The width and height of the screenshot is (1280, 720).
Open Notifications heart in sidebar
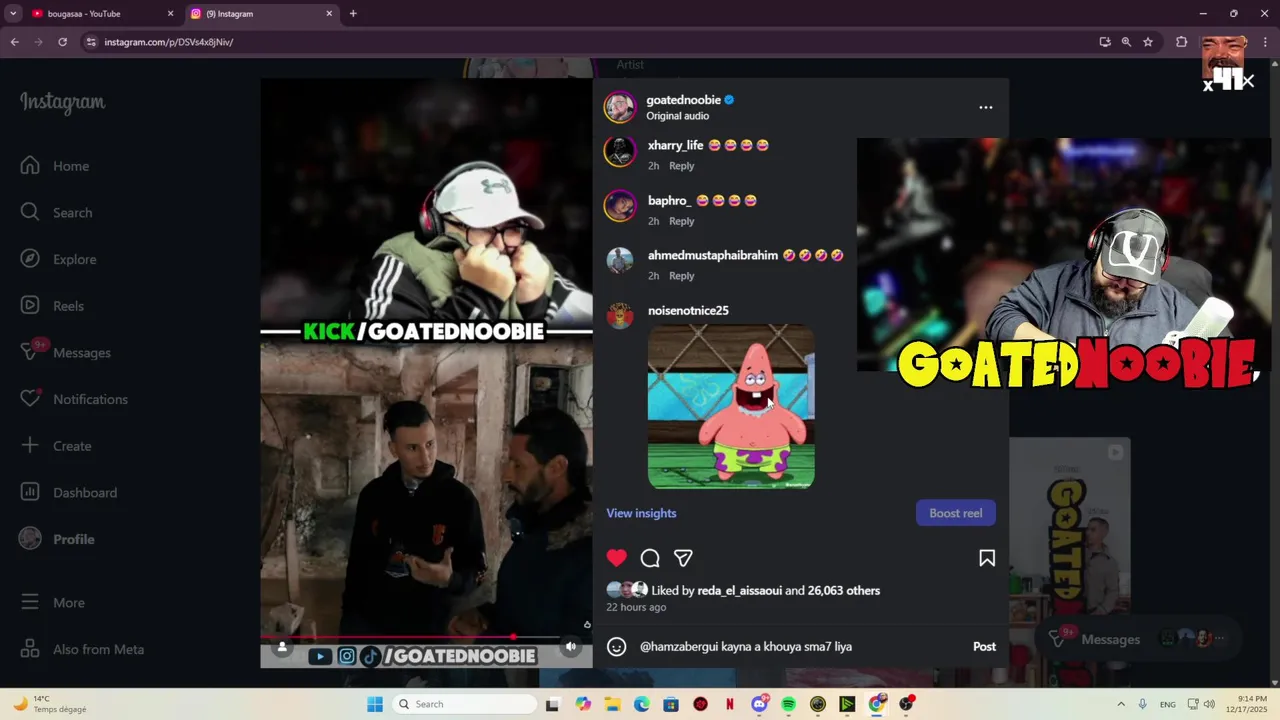74,399
